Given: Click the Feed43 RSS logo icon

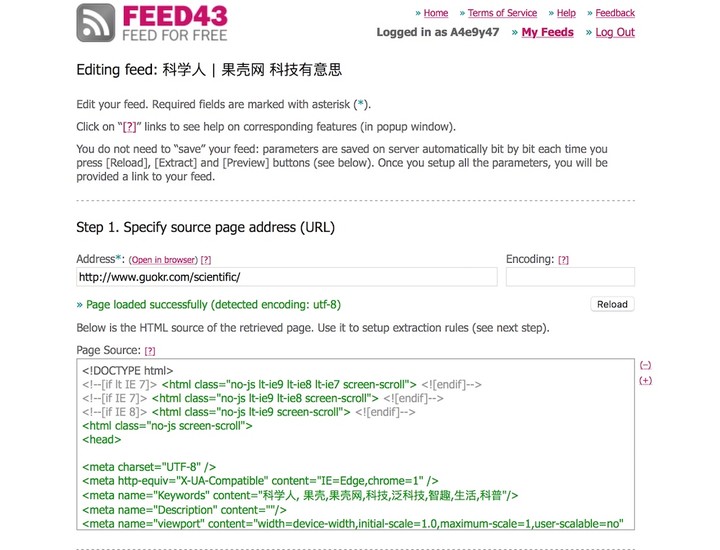Looking at the screenshot, I should tap(96, 23).
